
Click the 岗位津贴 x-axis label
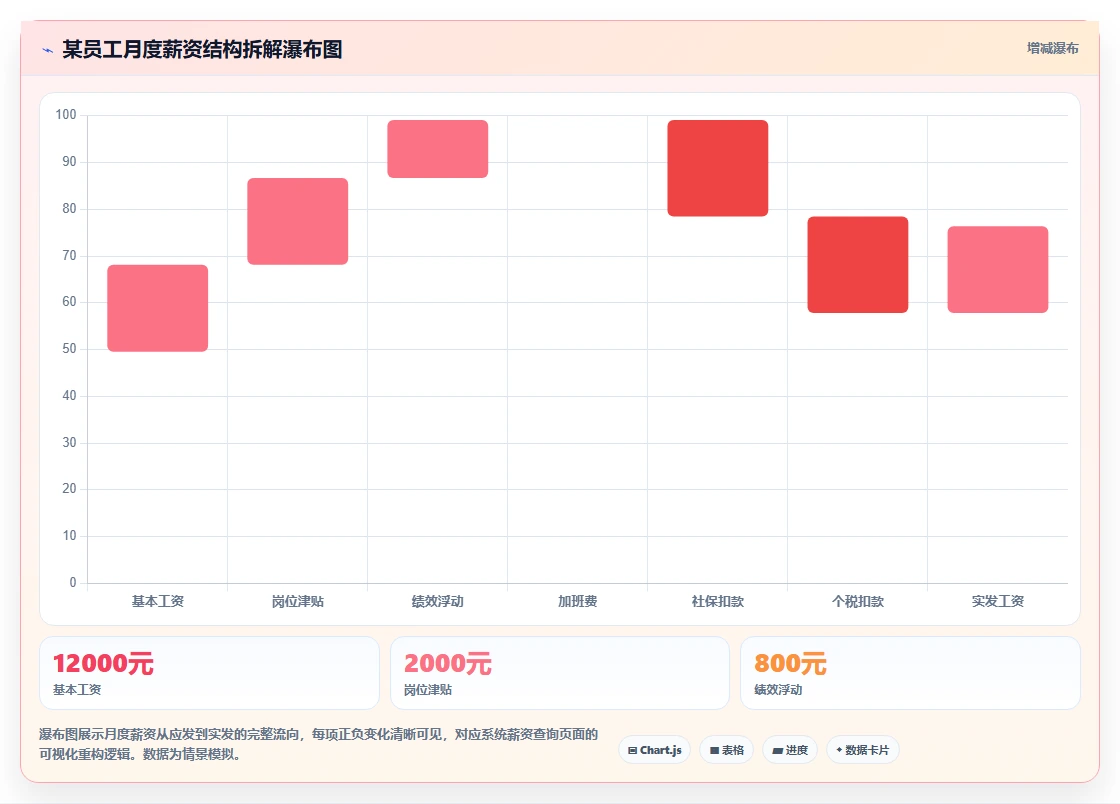click(x=298, y=601)
